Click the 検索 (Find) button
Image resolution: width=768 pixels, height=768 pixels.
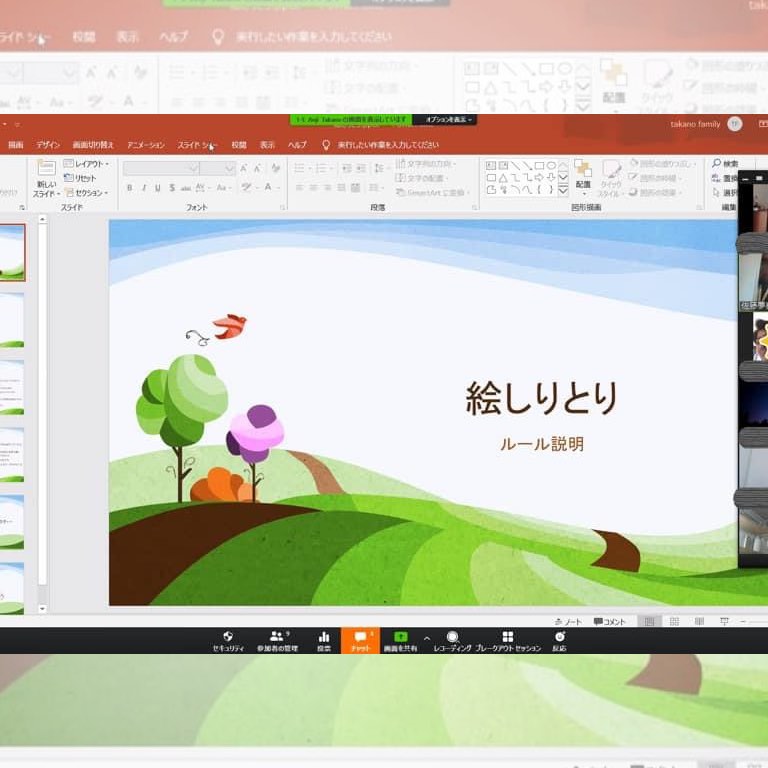tap(725, 163)
